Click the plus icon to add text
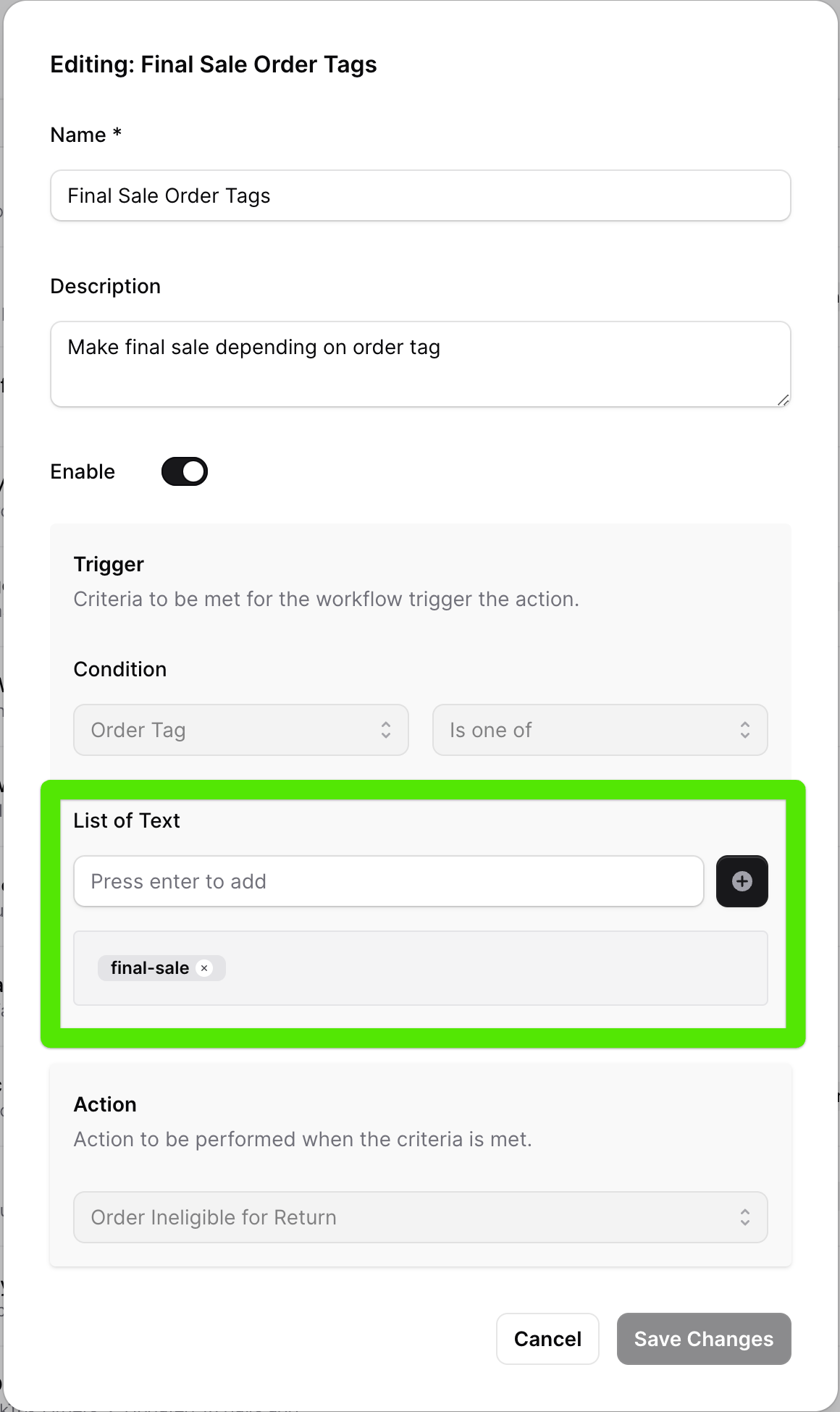 point(742,881)
